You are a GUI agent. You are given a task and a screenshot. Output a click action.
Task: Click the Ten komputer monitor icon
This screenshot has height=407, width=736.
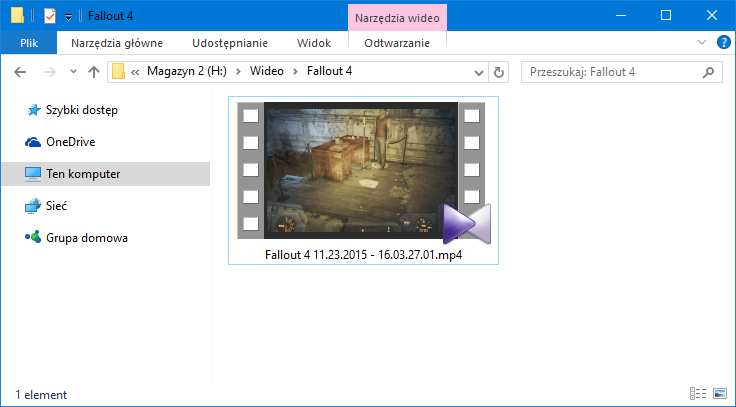pyautogui.click(x=33, y=174)
